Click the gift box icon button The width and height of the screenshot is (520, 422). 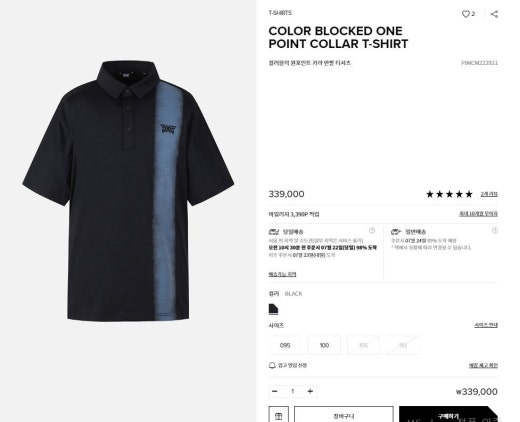(279, 415)
